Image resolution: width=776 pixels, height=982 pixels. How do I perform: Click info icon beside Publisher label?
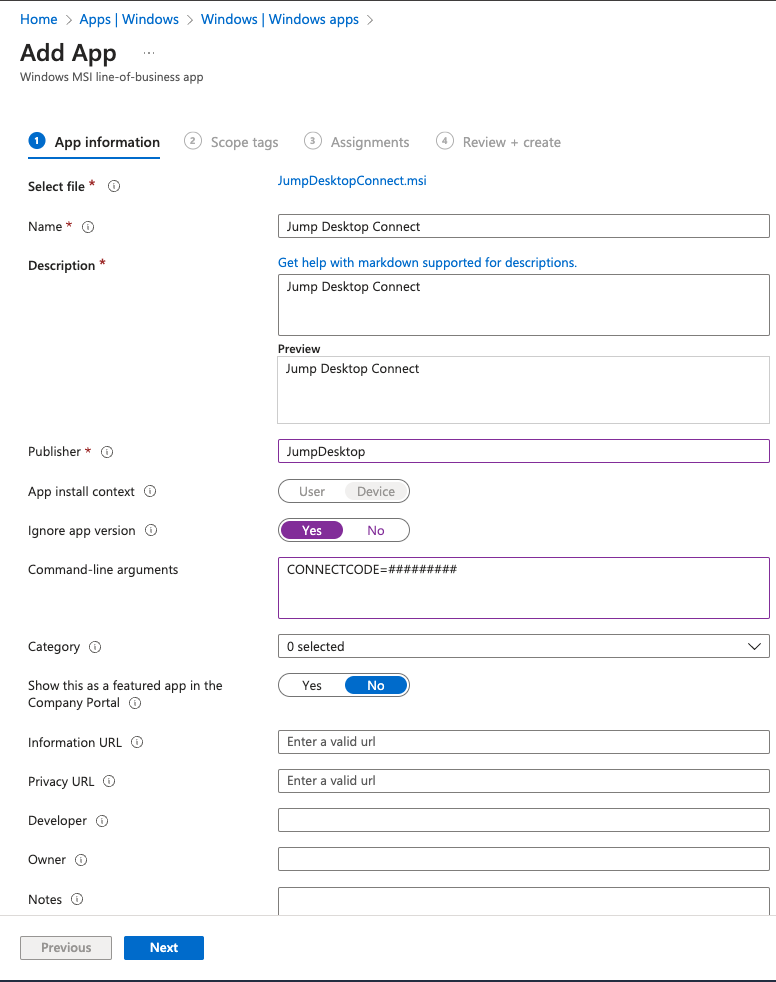pyautogui.click(x=106, y=452)
